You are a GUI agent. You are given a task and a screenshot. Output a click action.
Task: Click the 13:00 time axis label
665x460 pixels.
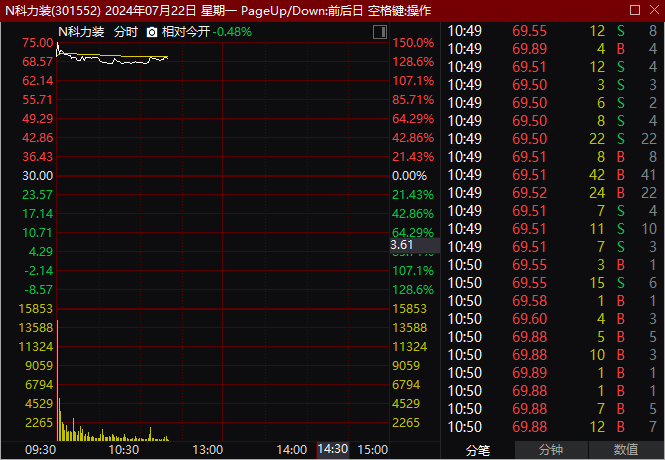[207, 450]
